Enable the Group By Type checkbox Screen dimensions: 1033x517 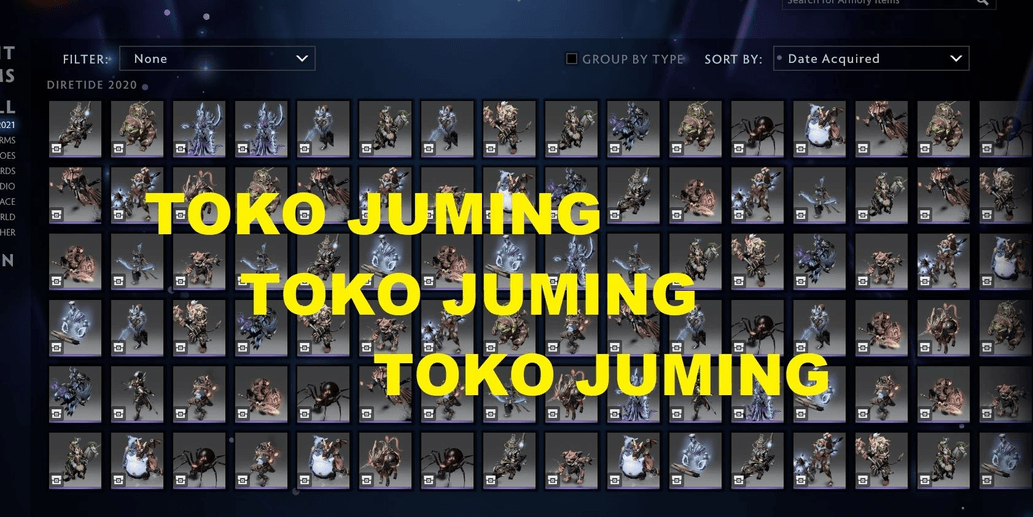pos(572,59)
